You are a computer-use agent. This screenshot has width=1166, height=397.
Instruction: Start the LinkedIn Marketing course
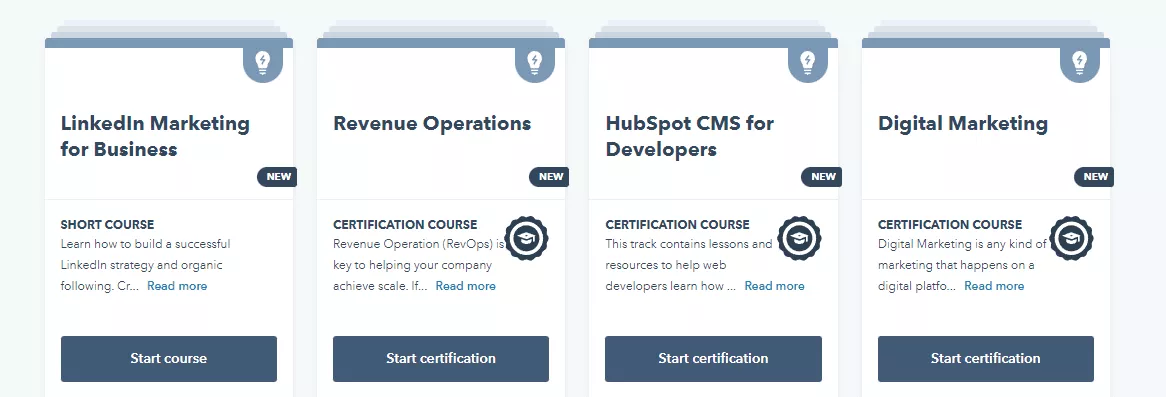point(169,359)
